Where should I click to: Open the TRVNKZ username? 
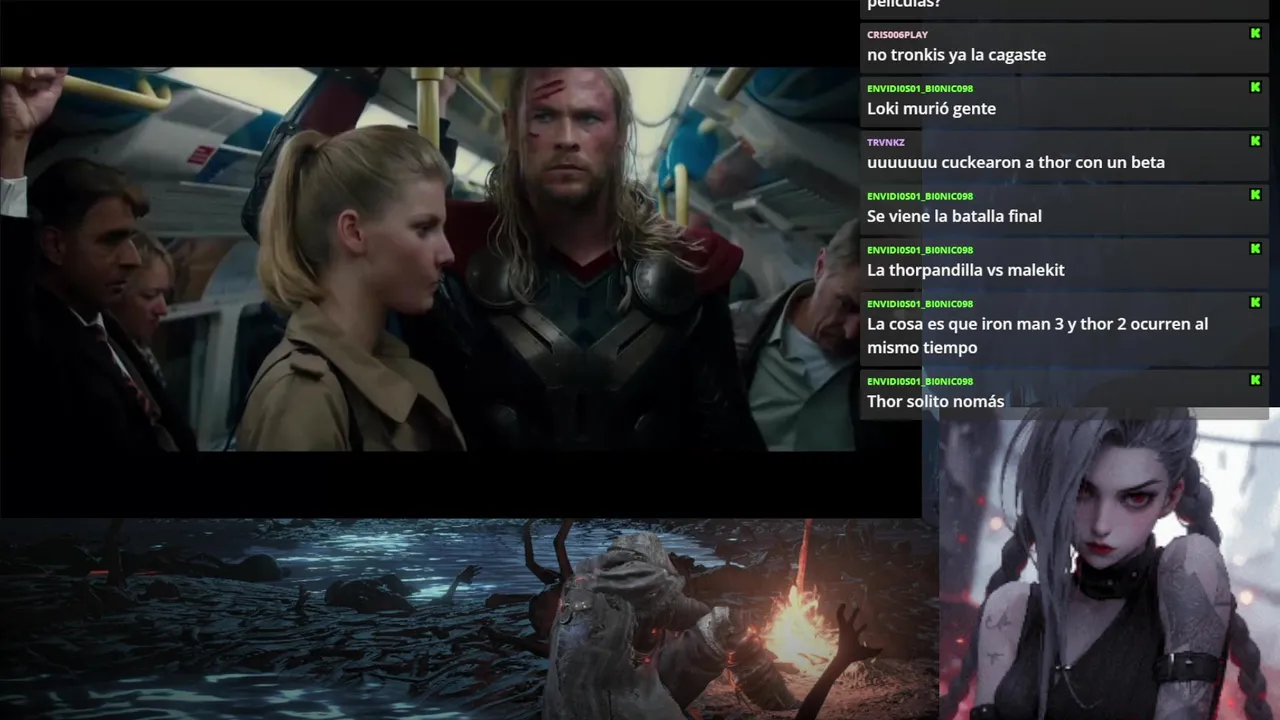pyautogui.click(x=884, y=142)
